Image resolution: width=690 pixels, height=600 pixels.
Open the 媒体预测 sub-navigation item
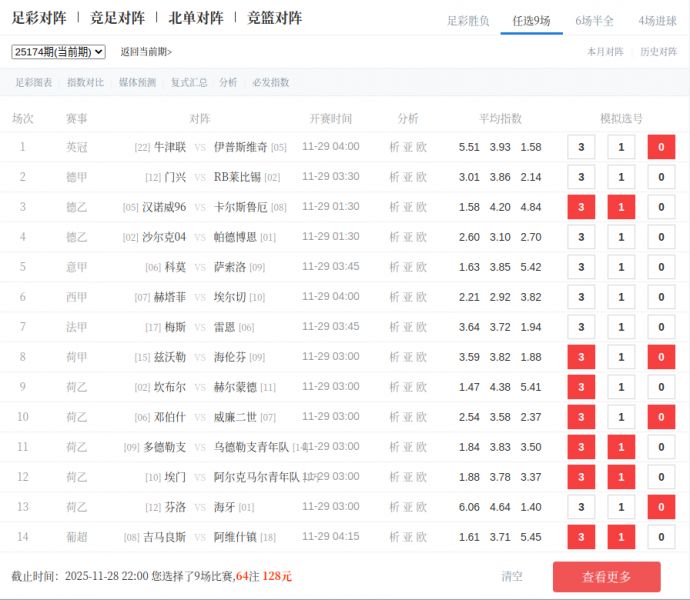click(x=137, y=83)
